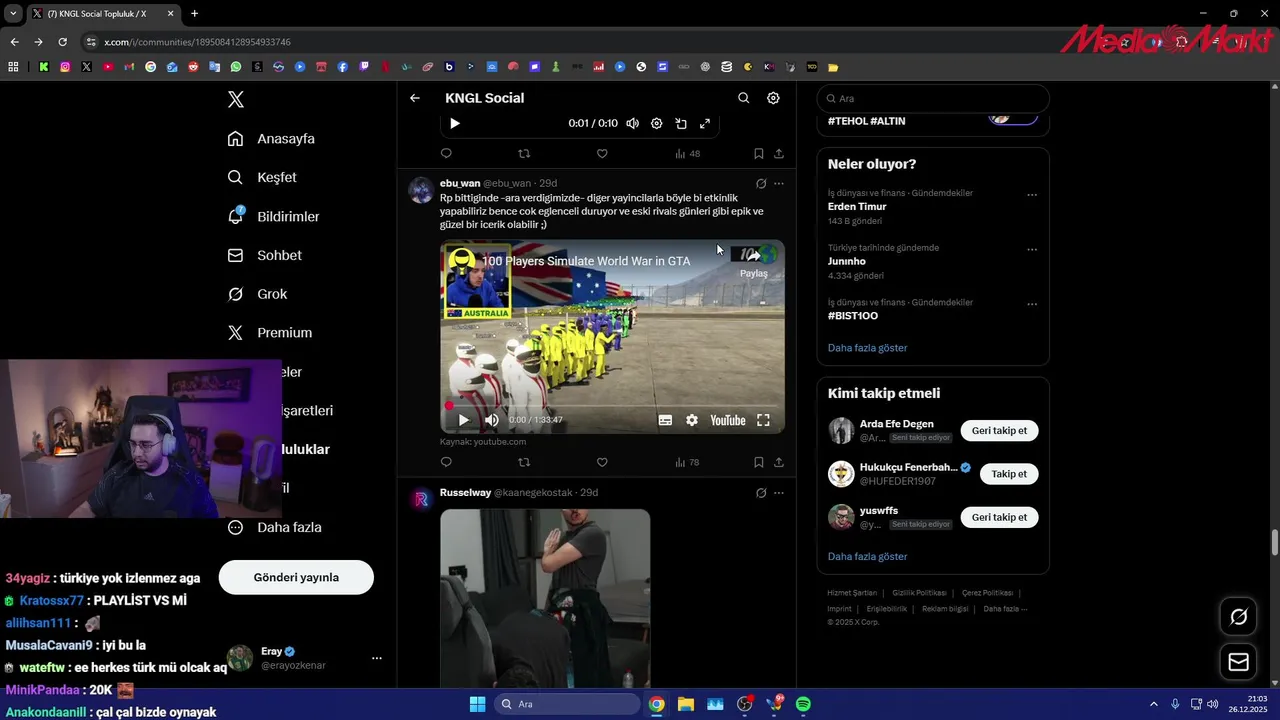This screenshot has width=1280, height=720.
Task: Click the Ara search field on X
Action: (933, 98)
